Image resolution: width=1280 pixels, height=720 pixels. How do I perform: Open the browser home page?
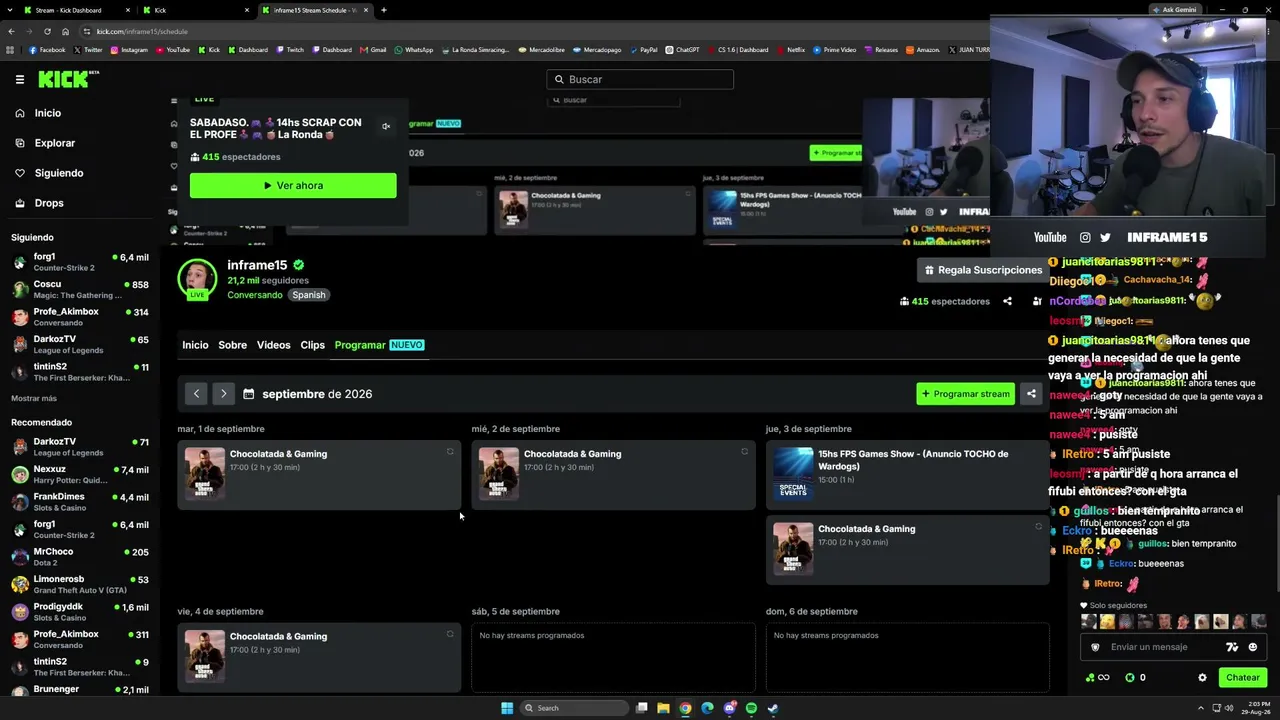(65, 31)
